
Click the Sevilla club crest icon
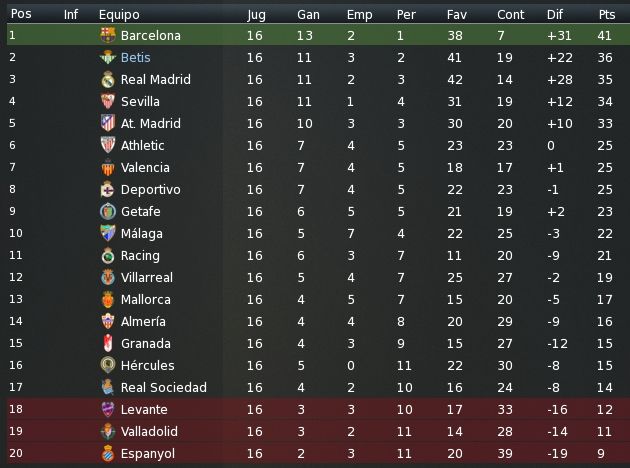108,101
